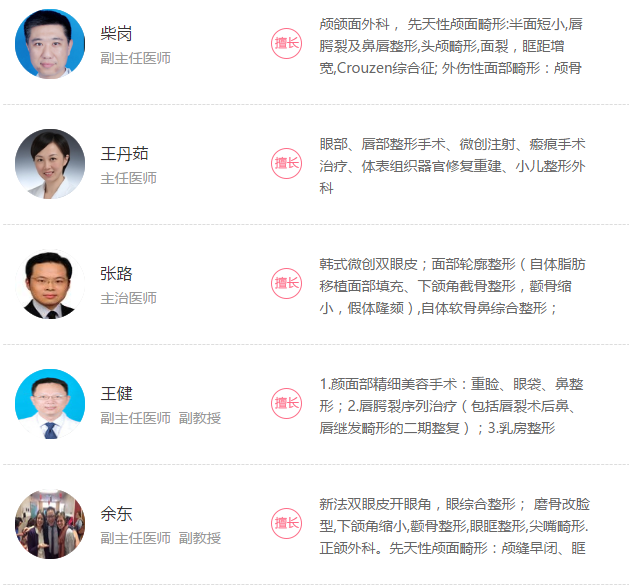
Task: Open 柴岗's specialty text about 颅颌面外科
Action: 451,46
